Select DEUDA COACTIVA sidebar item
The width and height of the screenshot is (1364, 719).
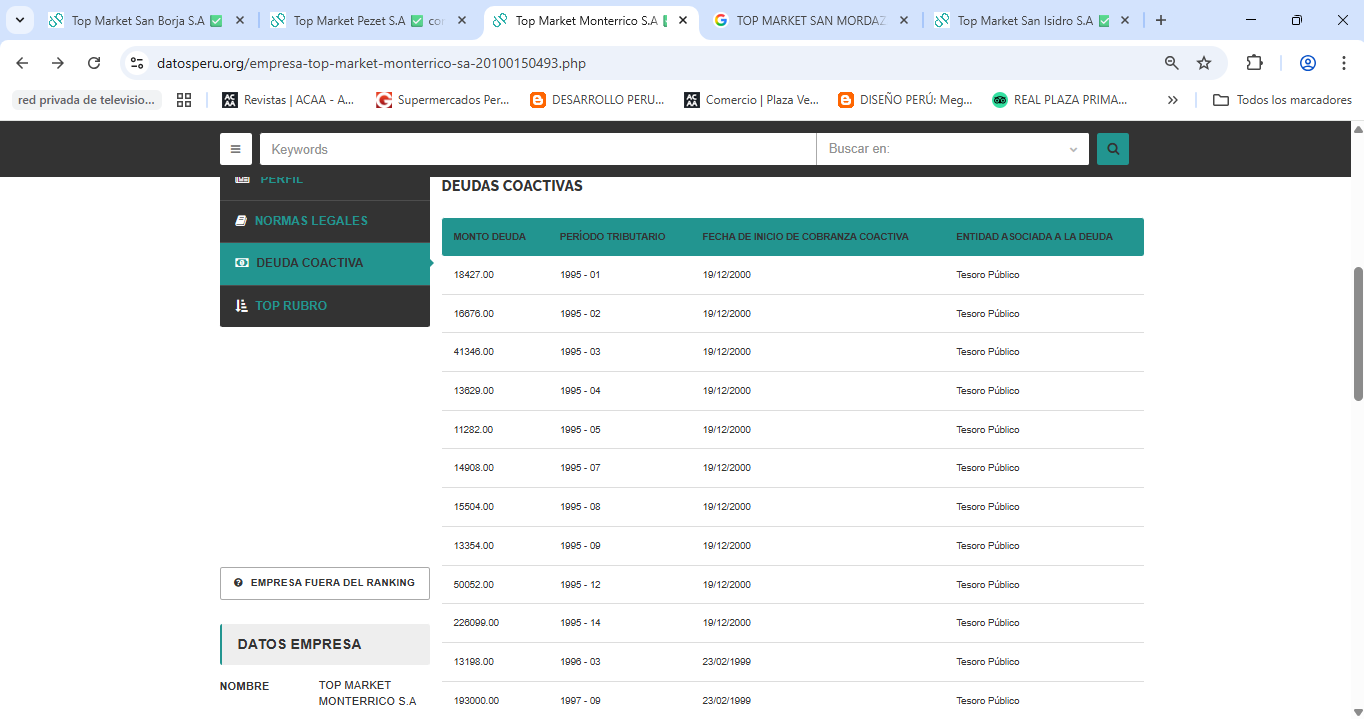(325, 263)
